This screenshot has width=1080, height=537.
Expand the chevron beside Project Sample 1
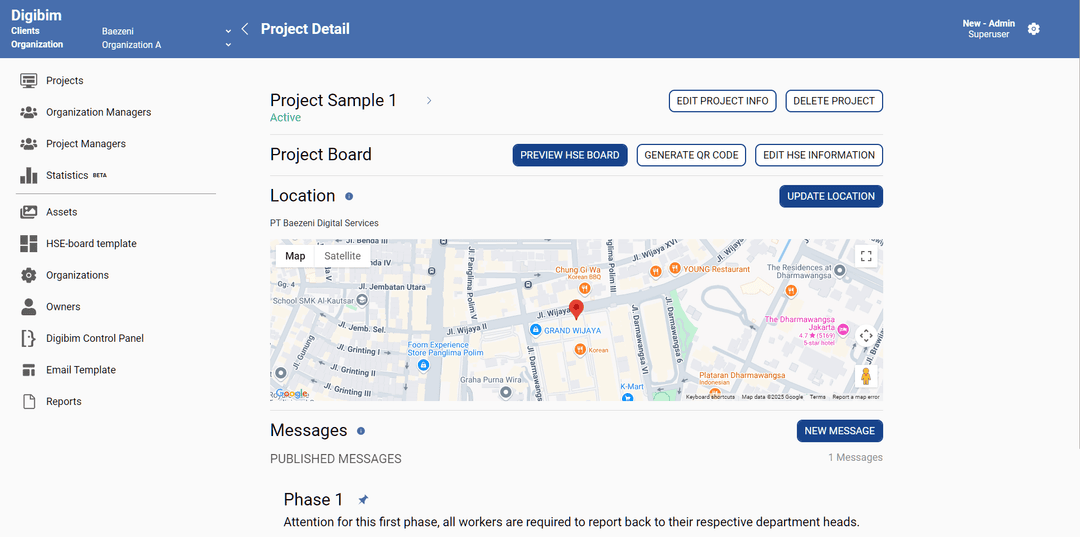pyautogui.click(x=429, y=101)
